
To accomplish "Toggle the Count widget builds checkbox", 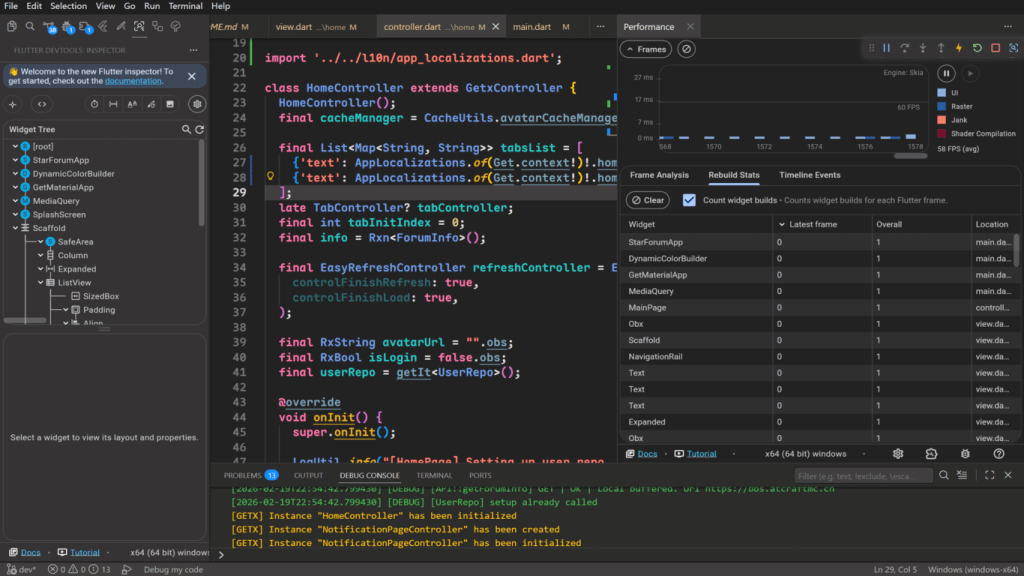I will point(689,200).
